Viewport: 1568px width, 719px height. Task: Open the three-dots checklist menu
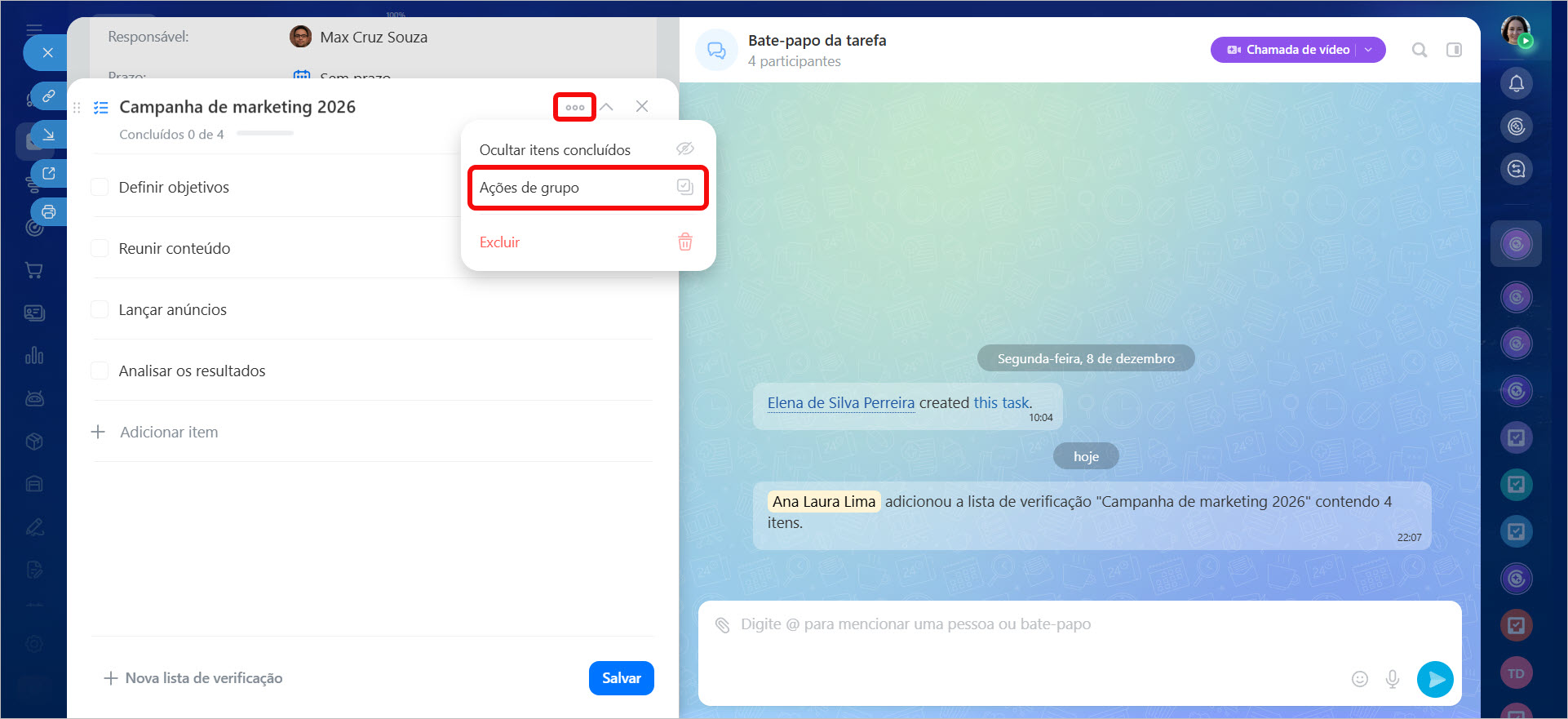[574, 107]
